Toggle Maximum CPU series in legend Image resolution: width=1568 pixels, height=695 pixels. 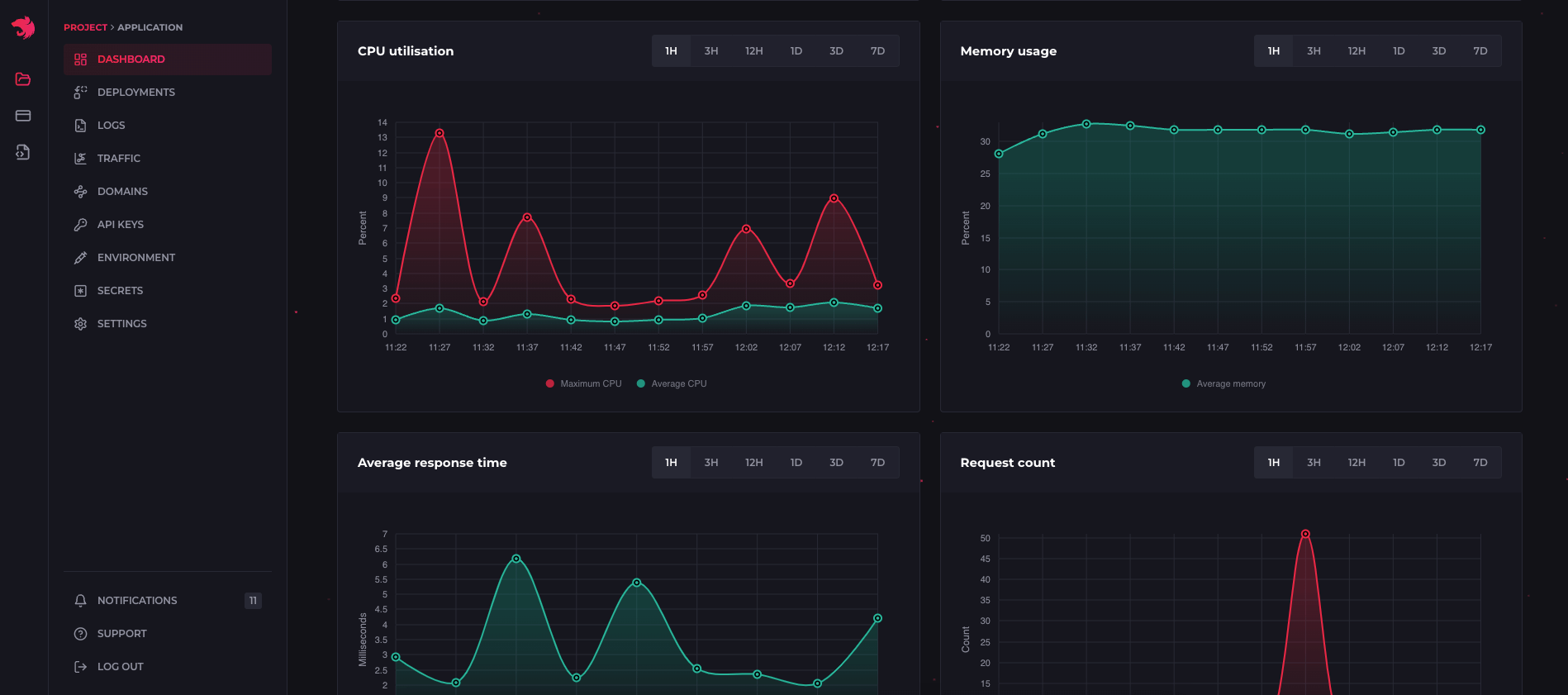(583, 383)
